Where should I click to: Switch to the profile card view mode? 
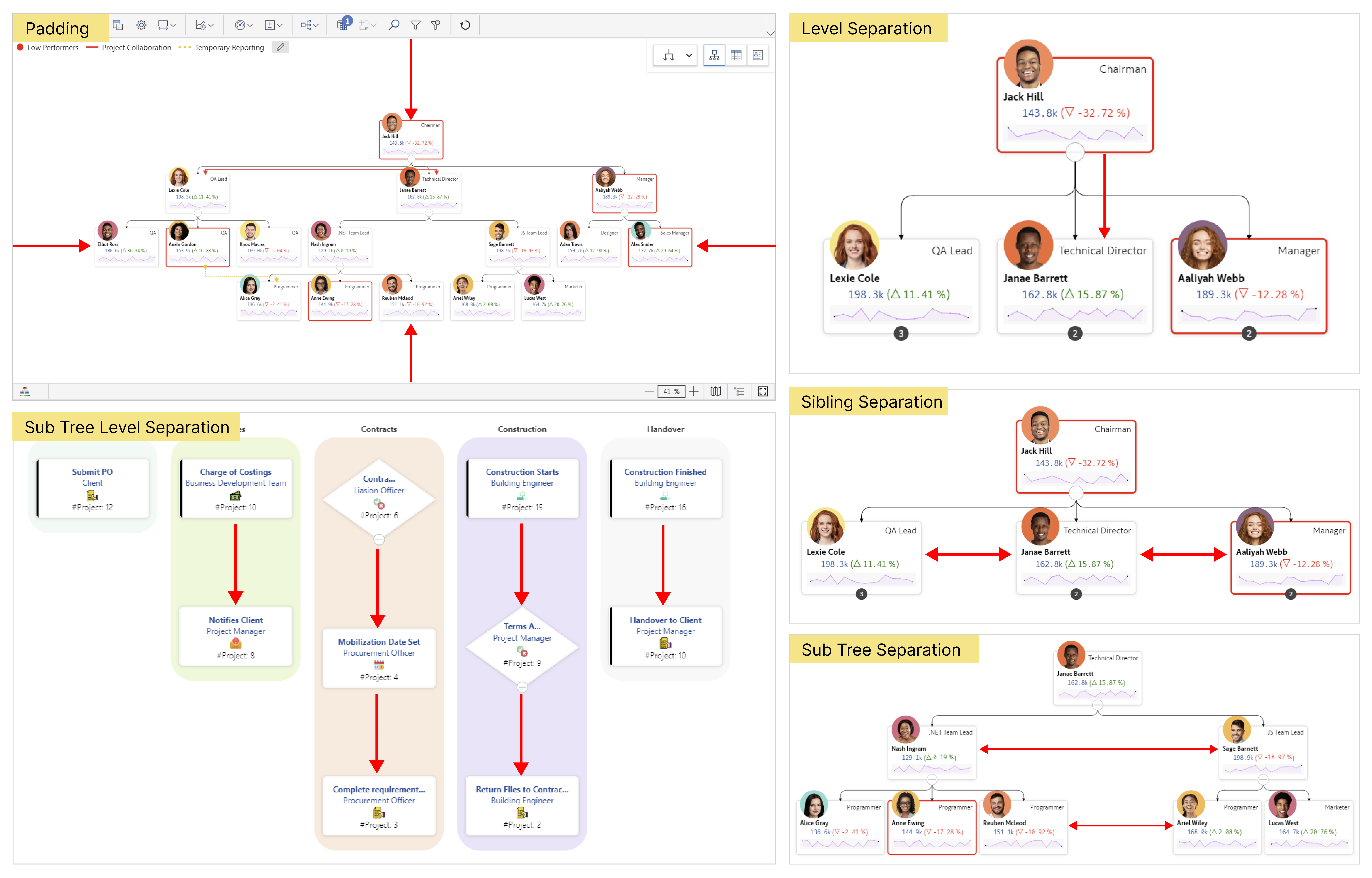[x=758, y=55]
